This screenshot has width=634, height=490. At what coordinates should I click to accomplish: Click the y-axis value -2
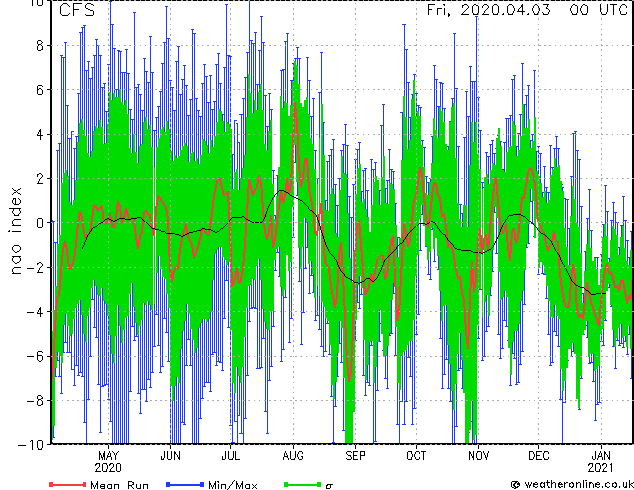pos(35,267)
